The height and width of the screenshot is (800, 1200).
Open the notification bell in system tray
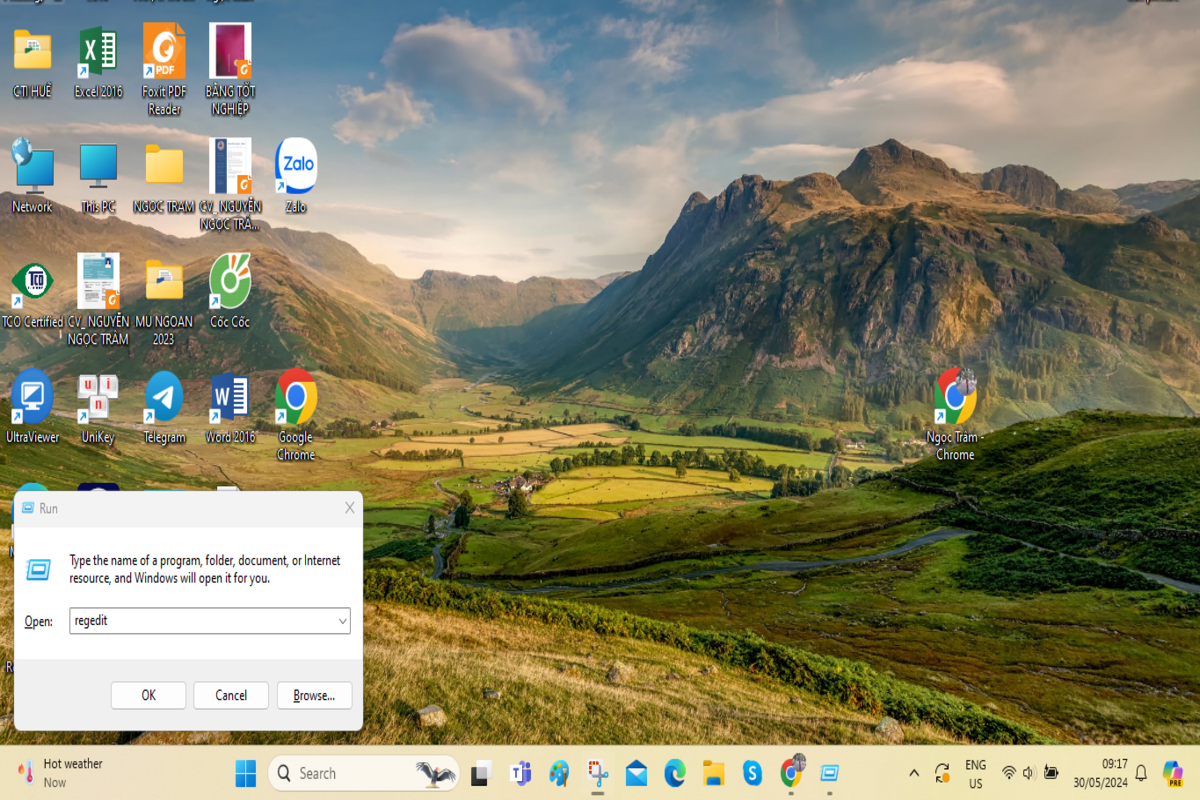coord(1141,773)
